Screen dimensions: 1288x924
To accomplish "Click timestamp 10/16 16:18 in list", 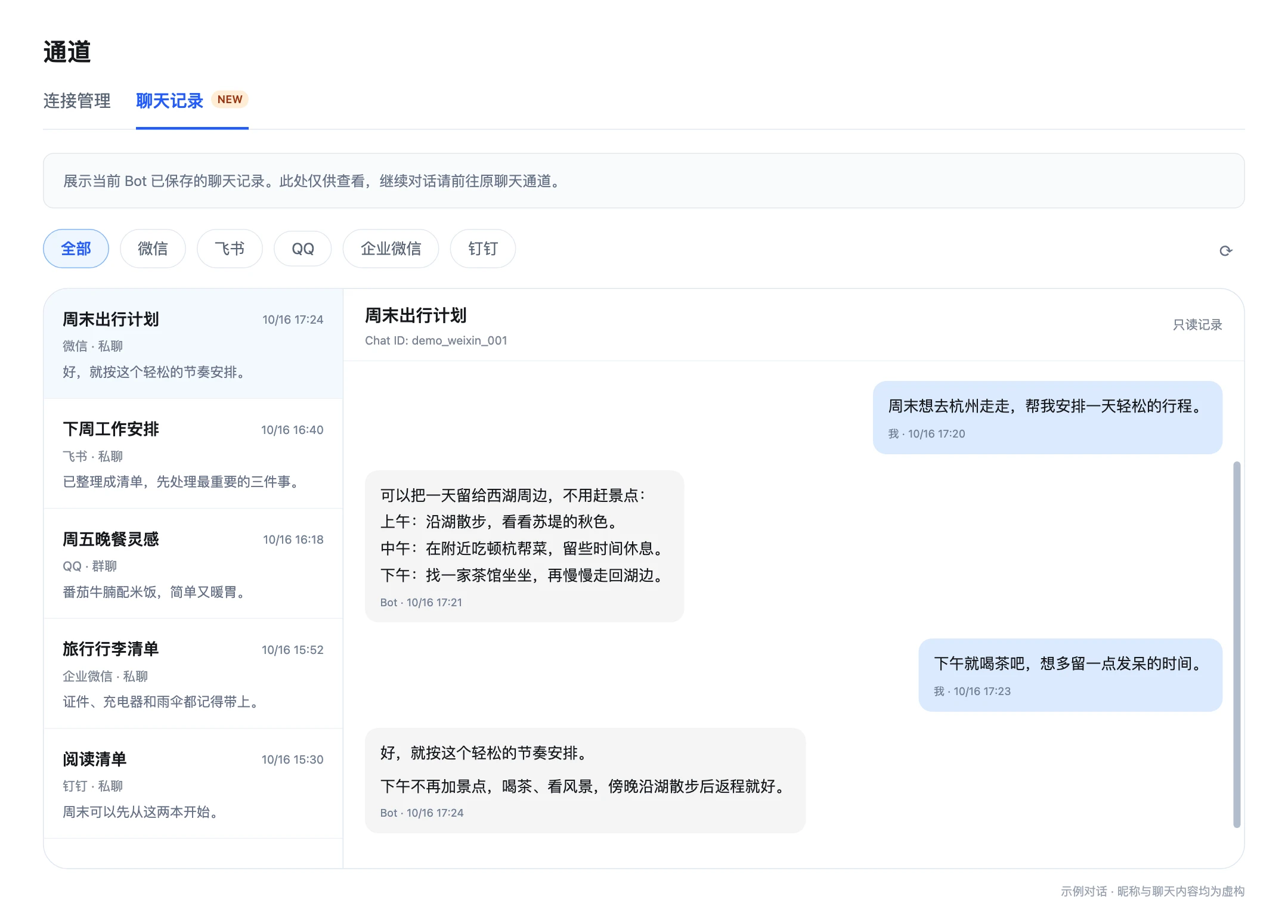I will pyautogui.click(x=293, y=539).
